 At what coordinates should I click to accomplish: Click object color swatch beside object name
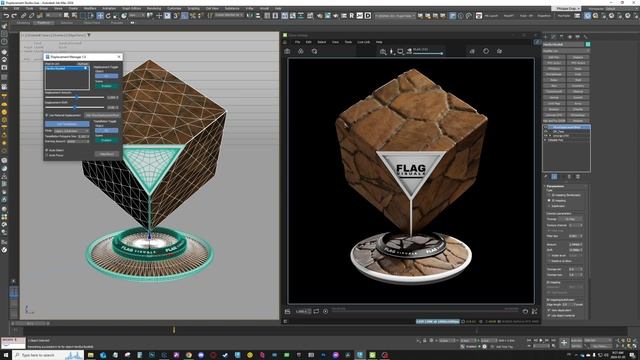point(588,44)
